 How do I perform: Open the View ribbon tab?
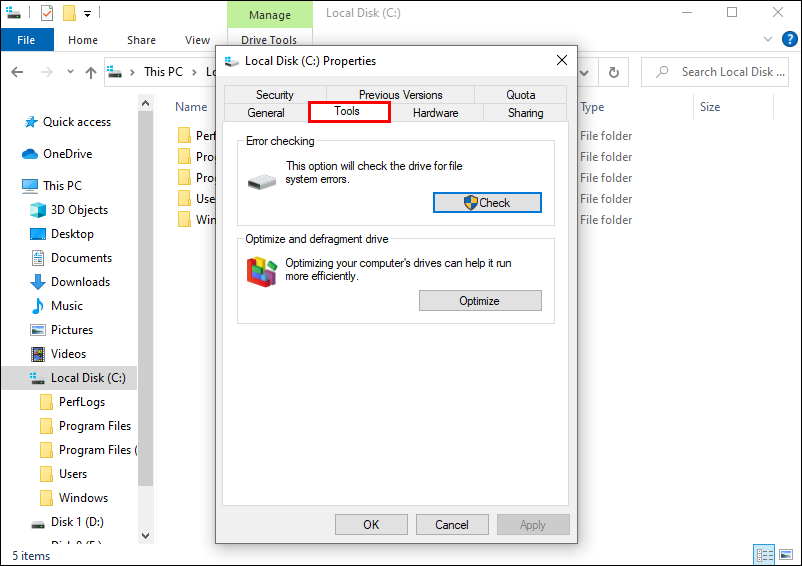tap(197, 40)
